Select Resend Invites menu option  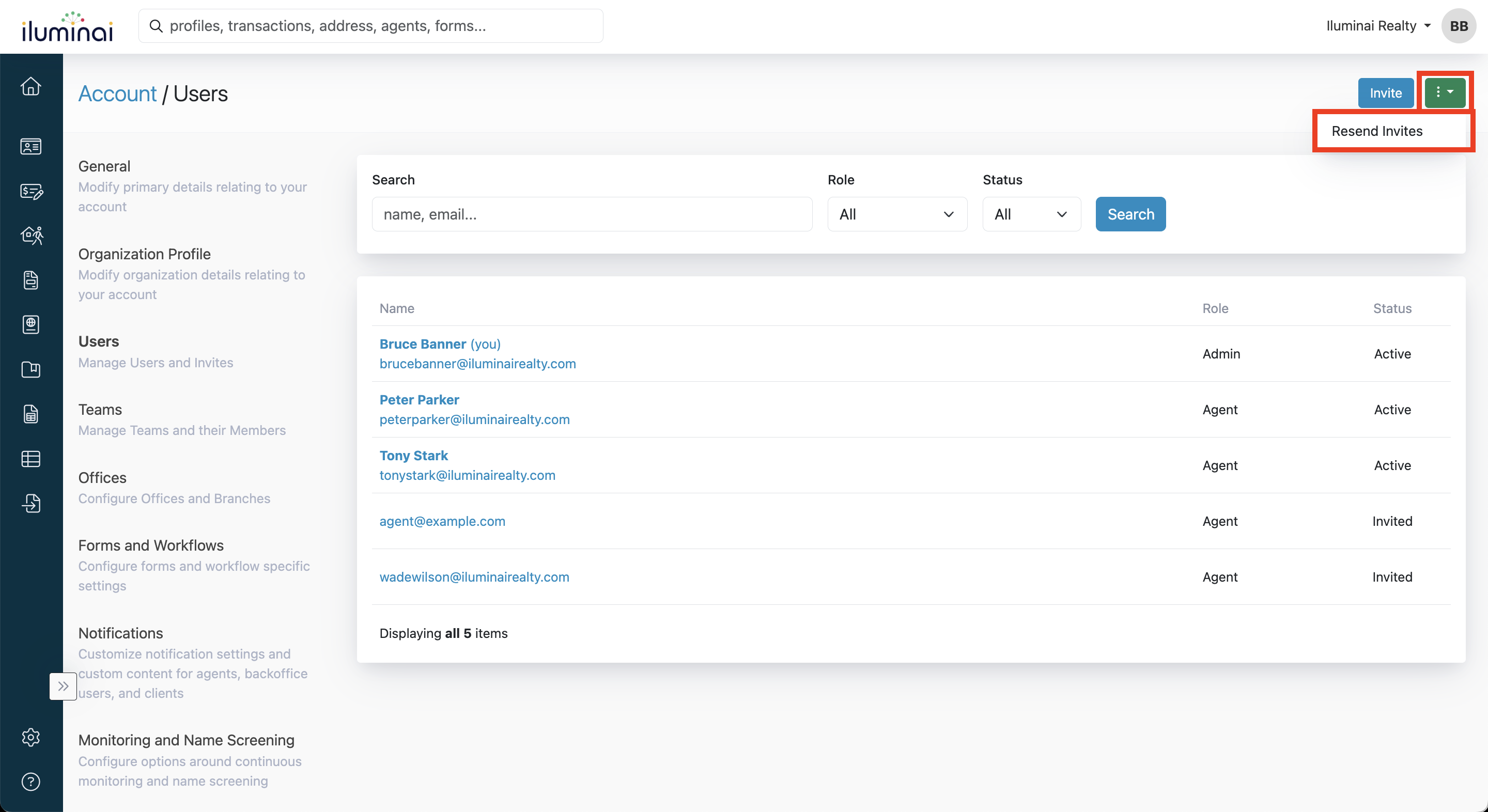[1376, 131]
